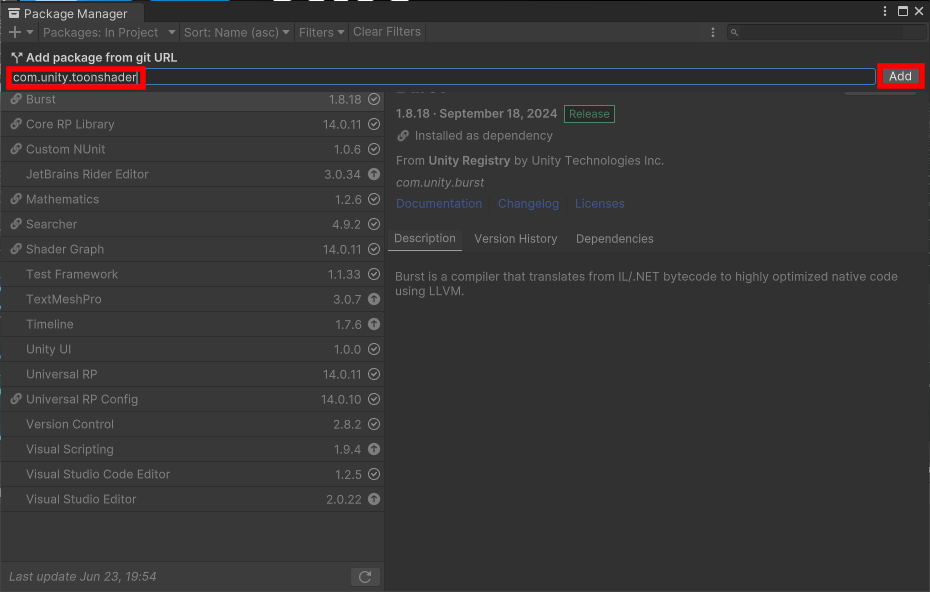
Task: Switch to the Dependencies tab
Action: (x=614, y=238)
